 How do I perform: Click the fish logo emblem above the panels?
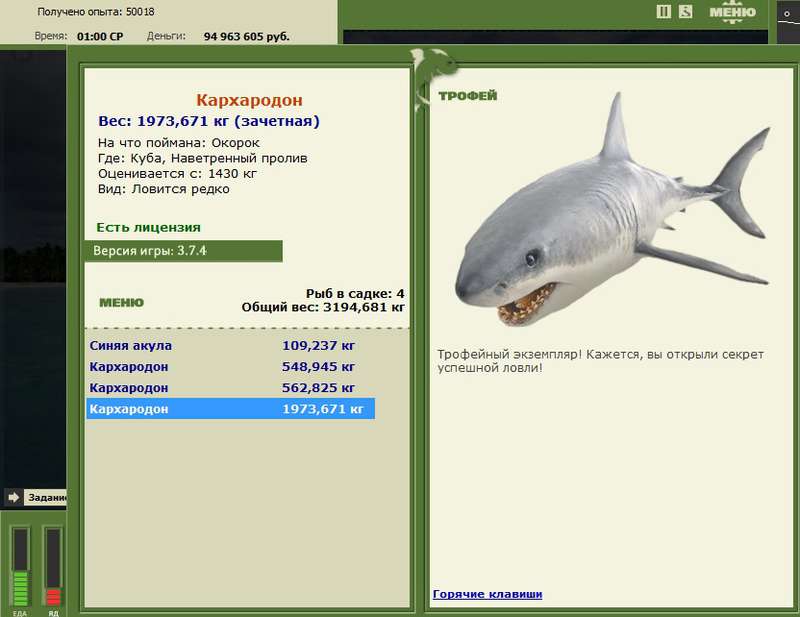pyautogui.click(x=433, y=77)
